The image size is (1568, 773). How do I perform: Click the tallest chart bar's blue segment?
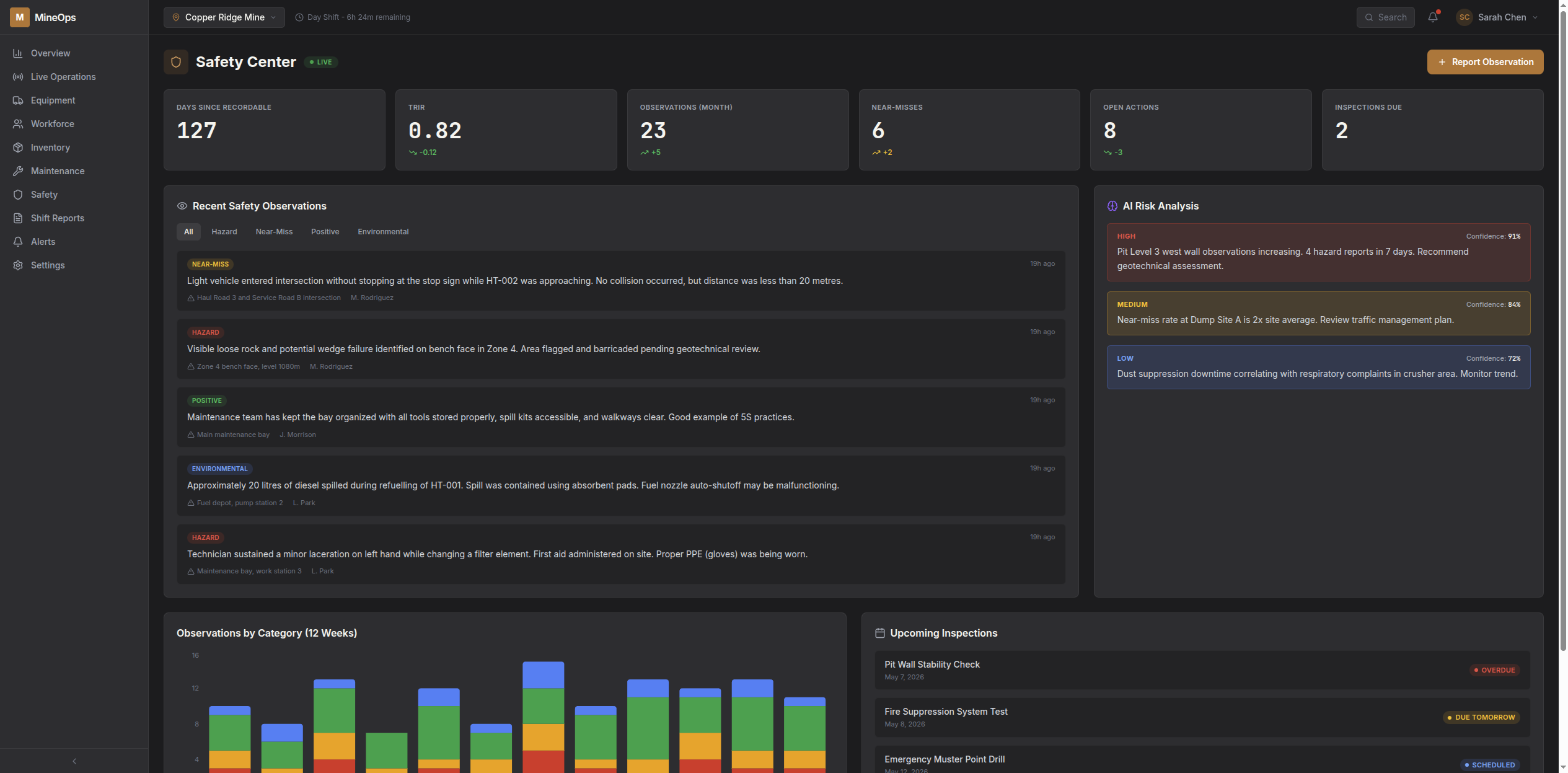click(x=544, y=675)
